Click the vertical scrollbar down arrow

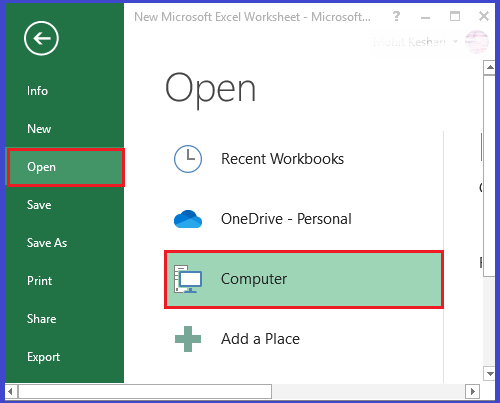[x=489, y=374]
